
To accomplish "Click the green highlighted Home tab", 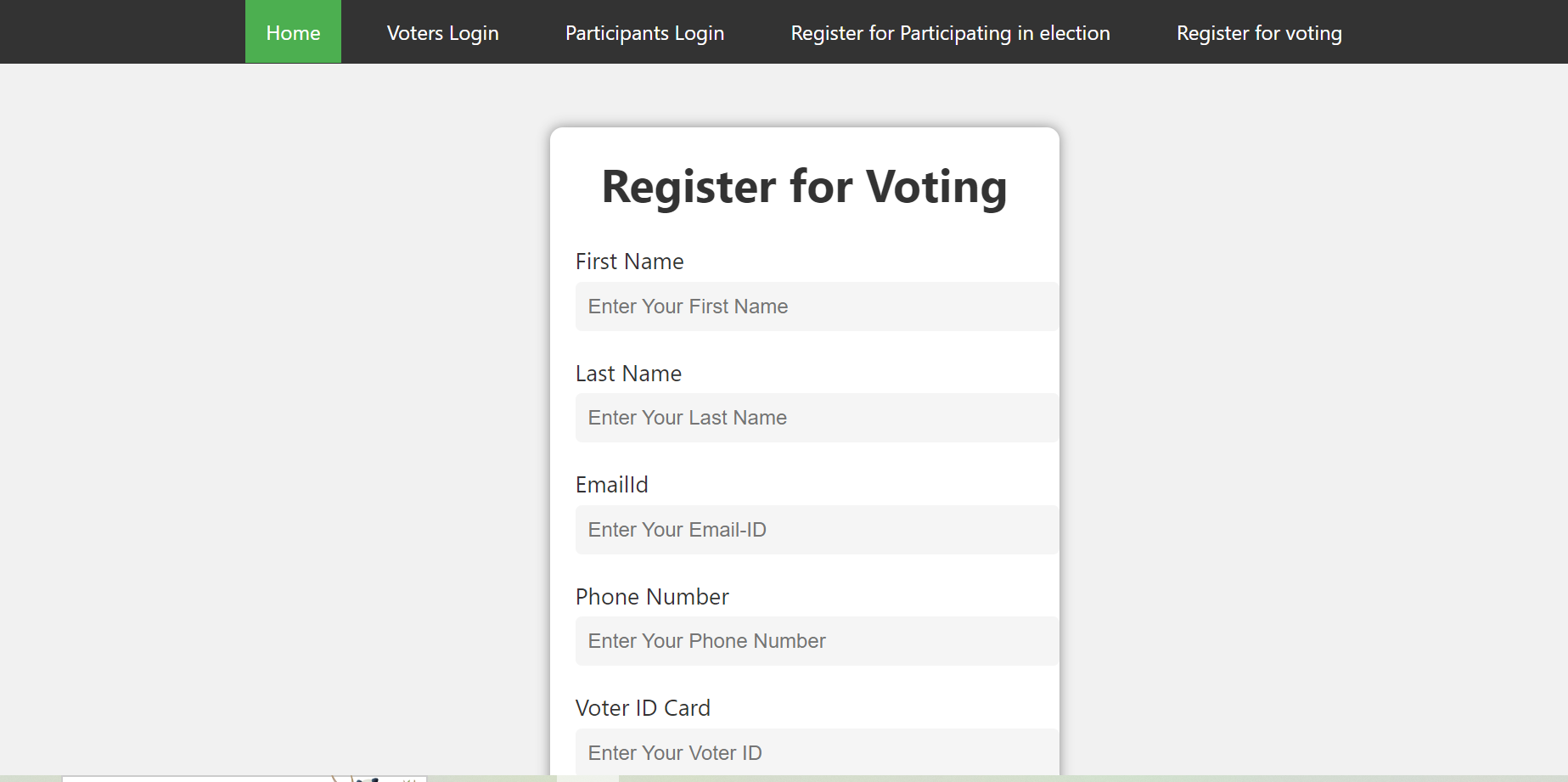I will pyautogui.click(x=293, y=32).
